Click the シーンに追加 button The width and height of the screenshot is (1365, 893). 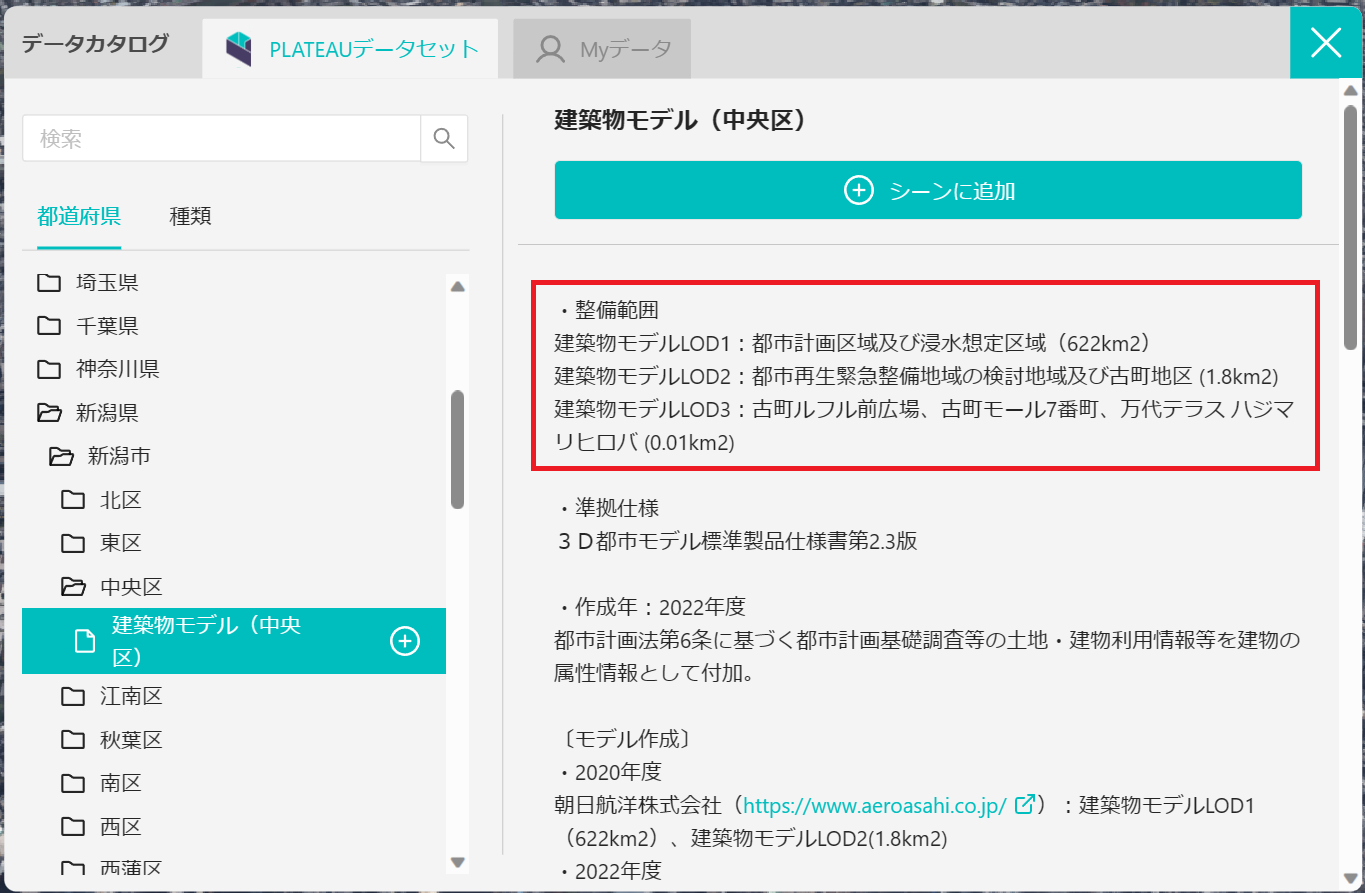point(927,189)
